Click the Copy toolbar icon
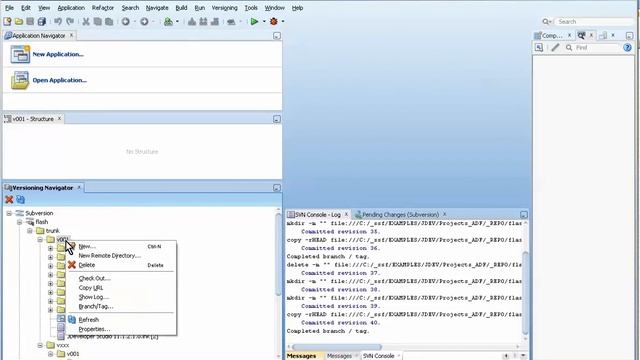The height and width of the screenshot is (360, 640). pos(98,22)
